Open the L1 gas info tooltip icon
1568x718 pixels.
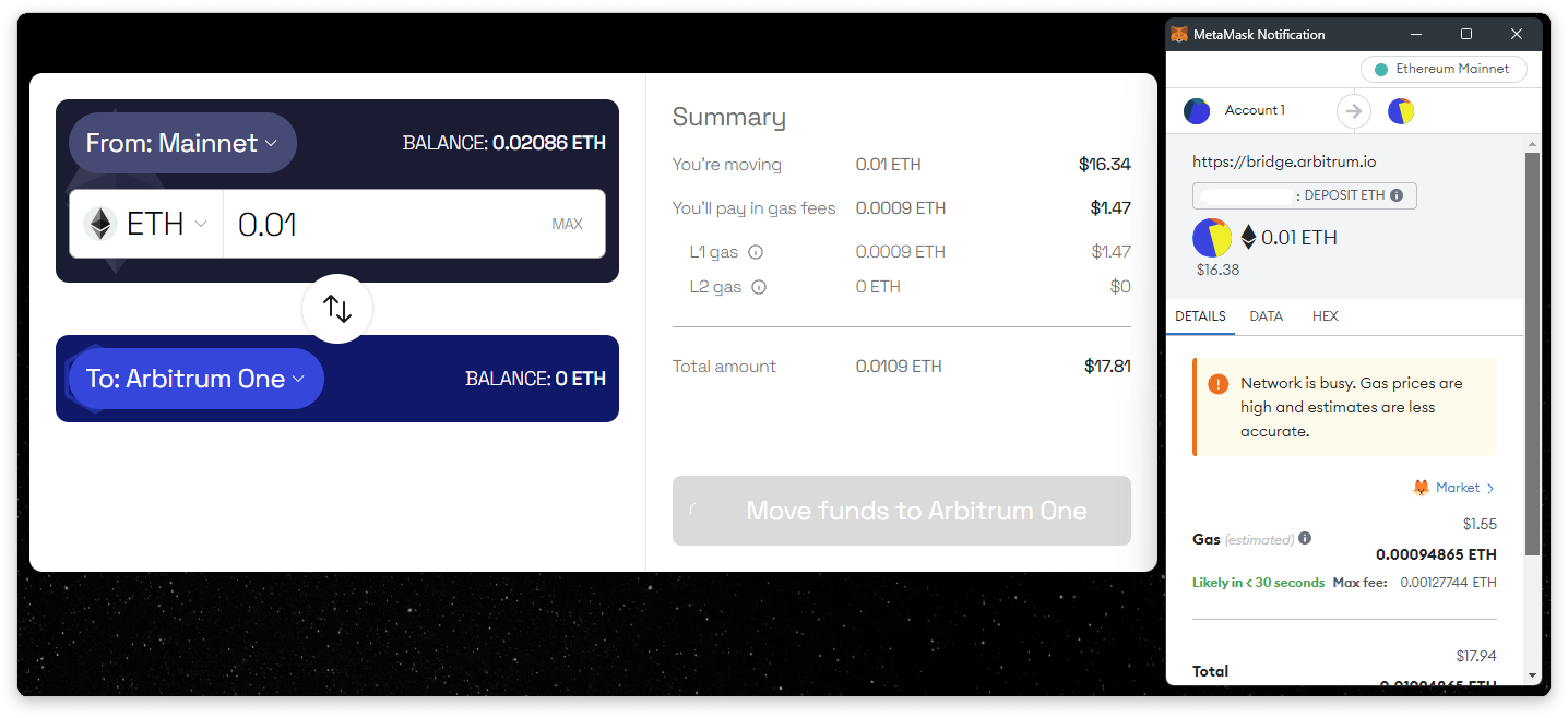756,253
